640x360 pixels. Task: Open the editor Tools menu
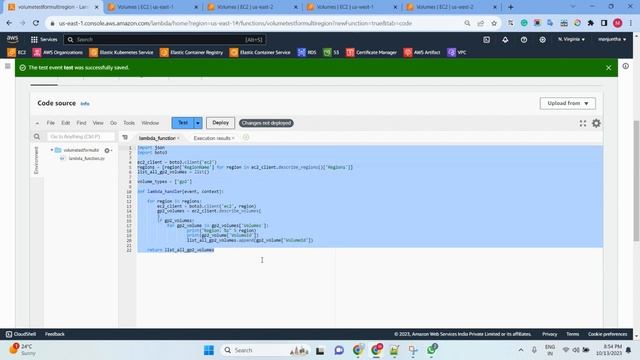129,123
